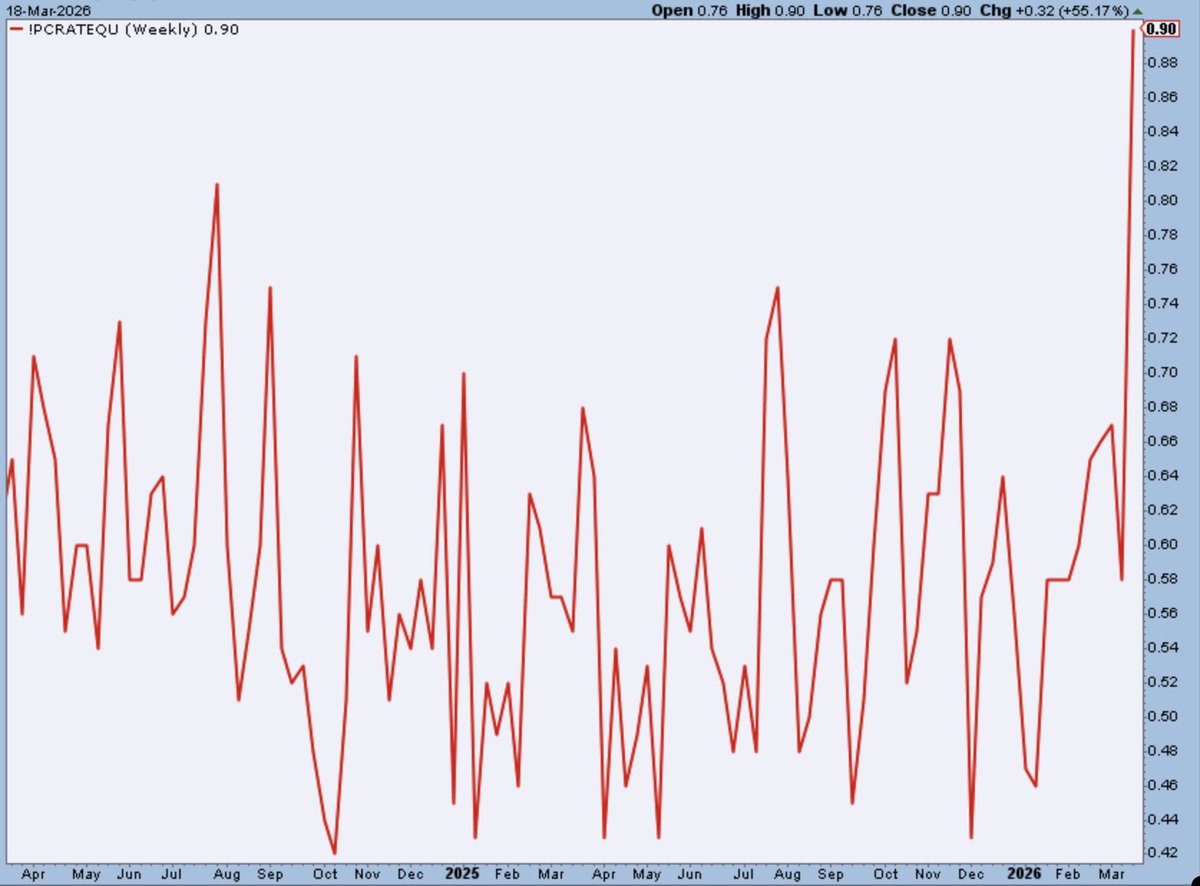Click the Oct label just before 2025

pos(327,873)
